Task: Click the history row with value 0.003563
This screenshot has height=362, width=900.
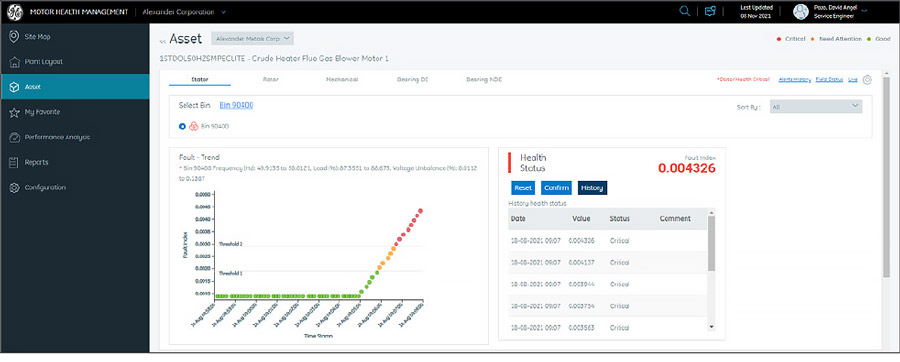Action: pos(608,327)
